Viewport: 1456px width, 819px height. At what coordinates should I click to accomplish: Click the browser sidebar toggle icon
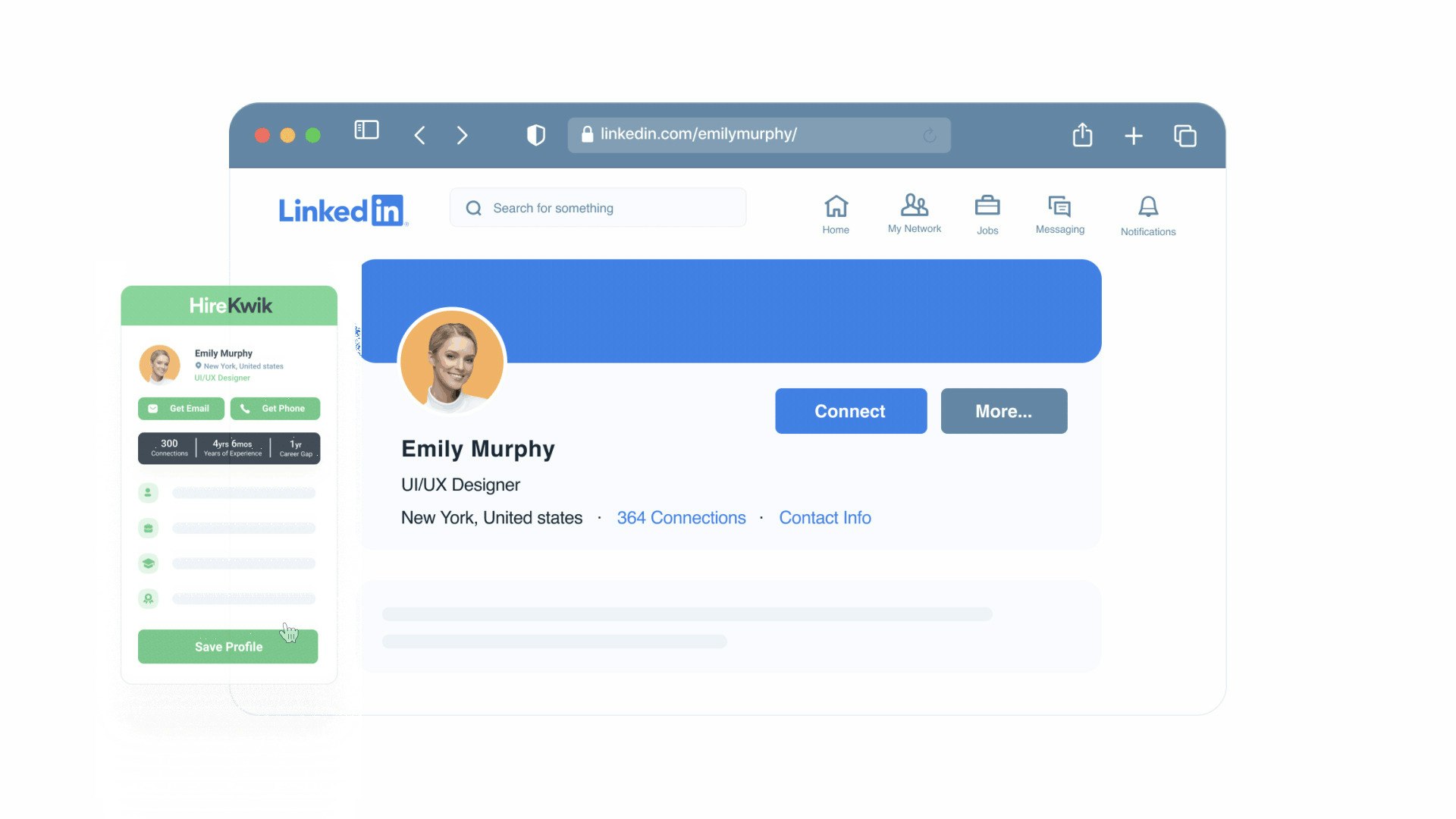[366, 130]
